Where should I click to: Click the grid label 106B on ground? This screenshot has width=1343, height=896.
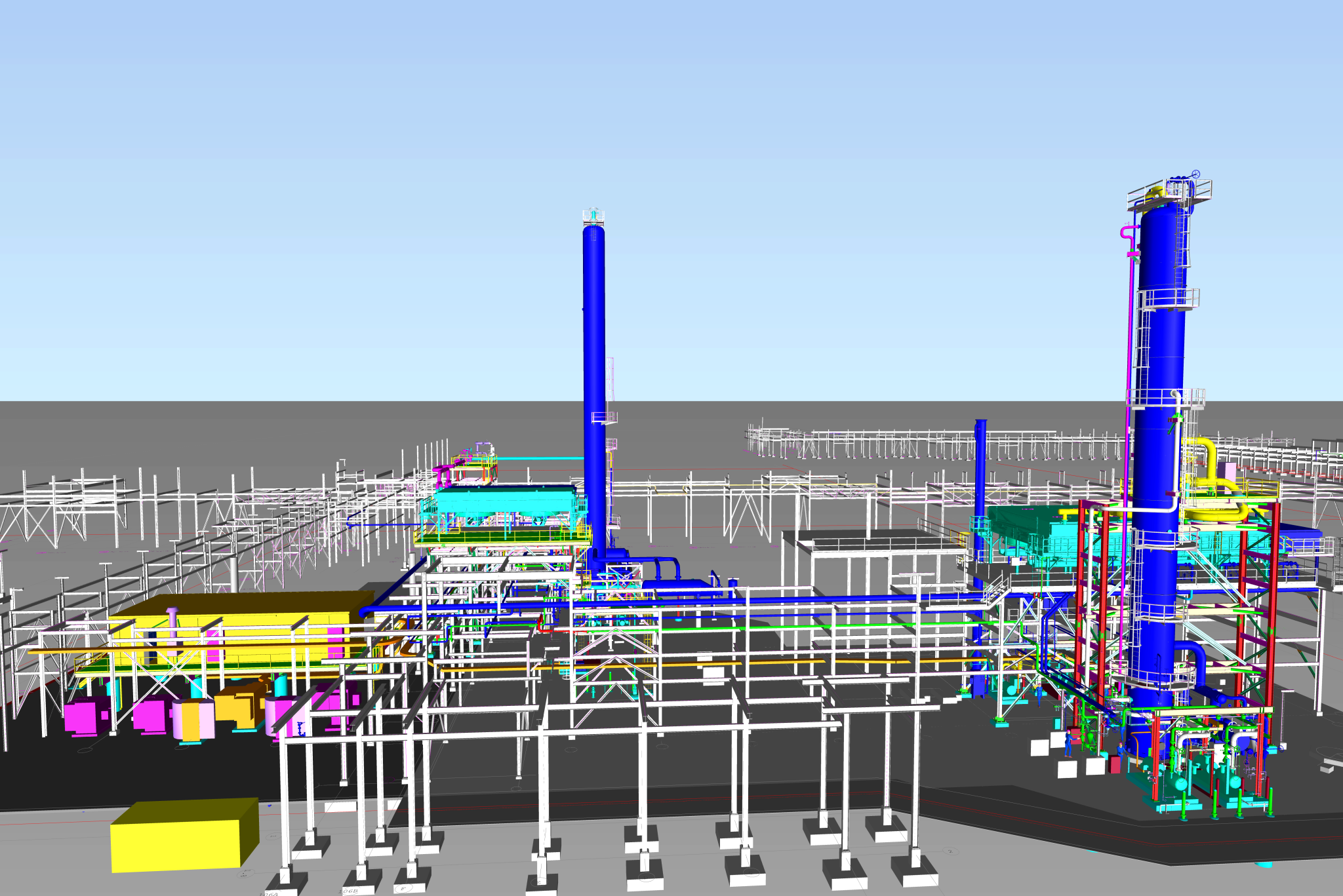[x=349, y=890]
